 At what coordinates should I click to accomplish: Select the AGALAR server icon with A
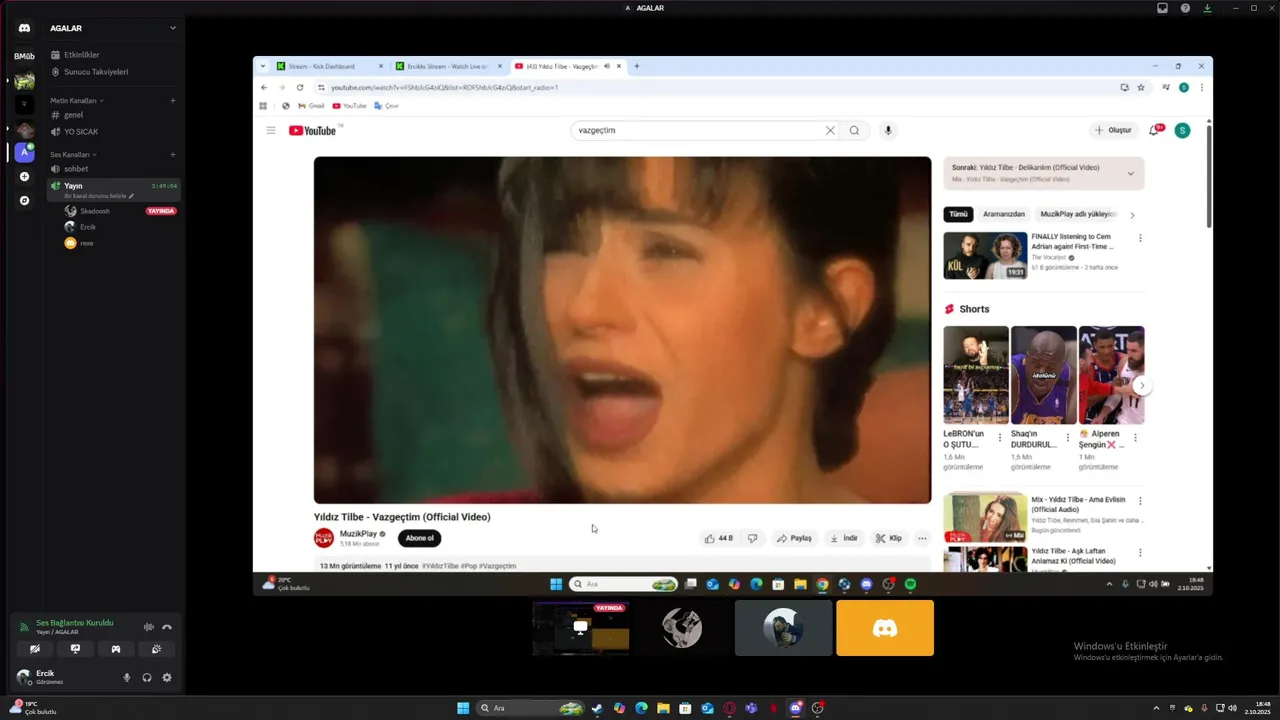(25, 152)
